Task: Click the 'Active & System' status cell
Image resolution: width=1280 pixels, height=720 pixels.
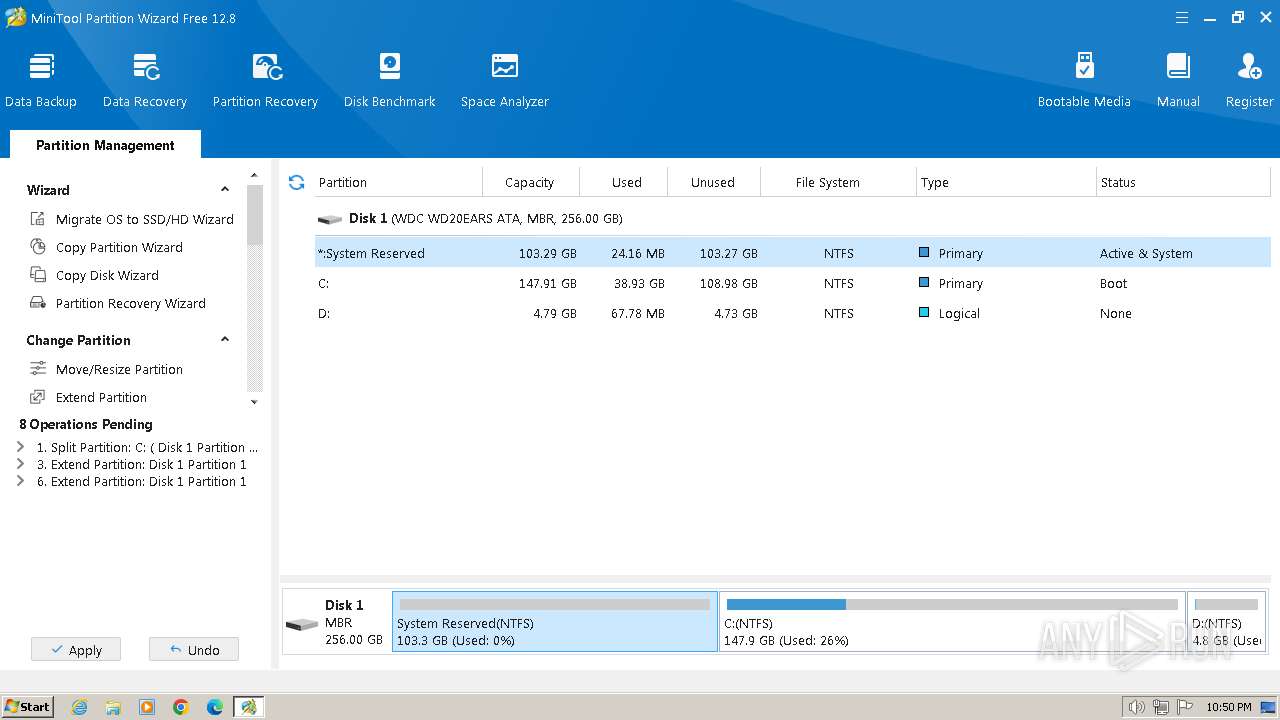Action: [x=1146, y=253]
